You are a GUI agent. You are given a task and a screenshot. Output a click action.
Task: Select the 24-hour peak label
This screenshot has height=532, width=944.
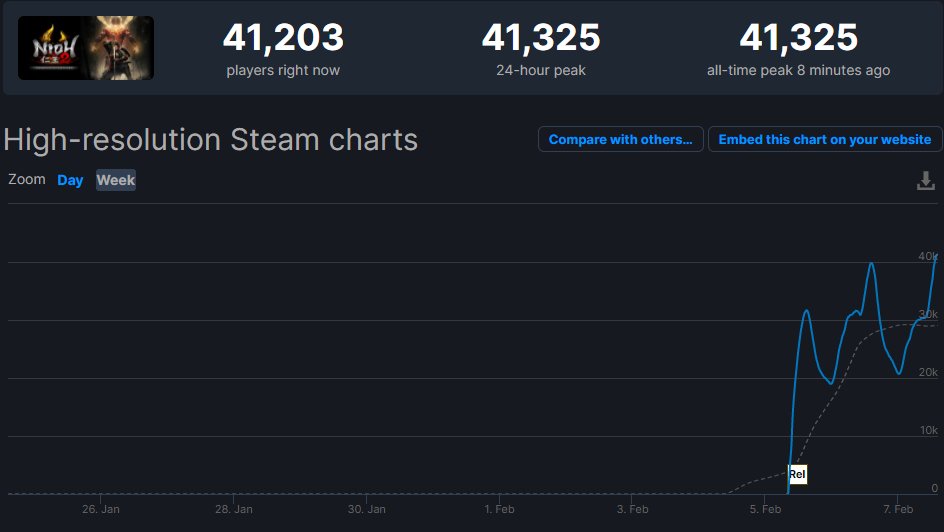[x=541, y=70]
